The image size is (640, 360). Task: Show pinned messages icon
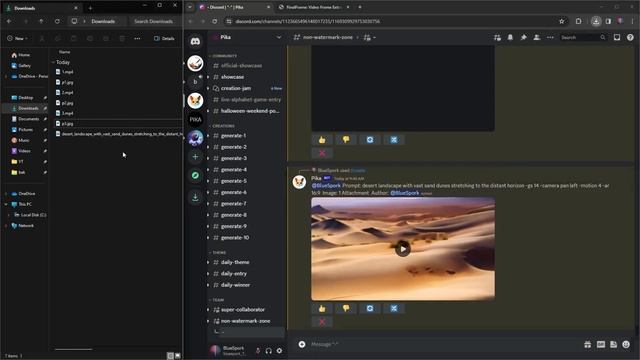[x=523, y=38]
